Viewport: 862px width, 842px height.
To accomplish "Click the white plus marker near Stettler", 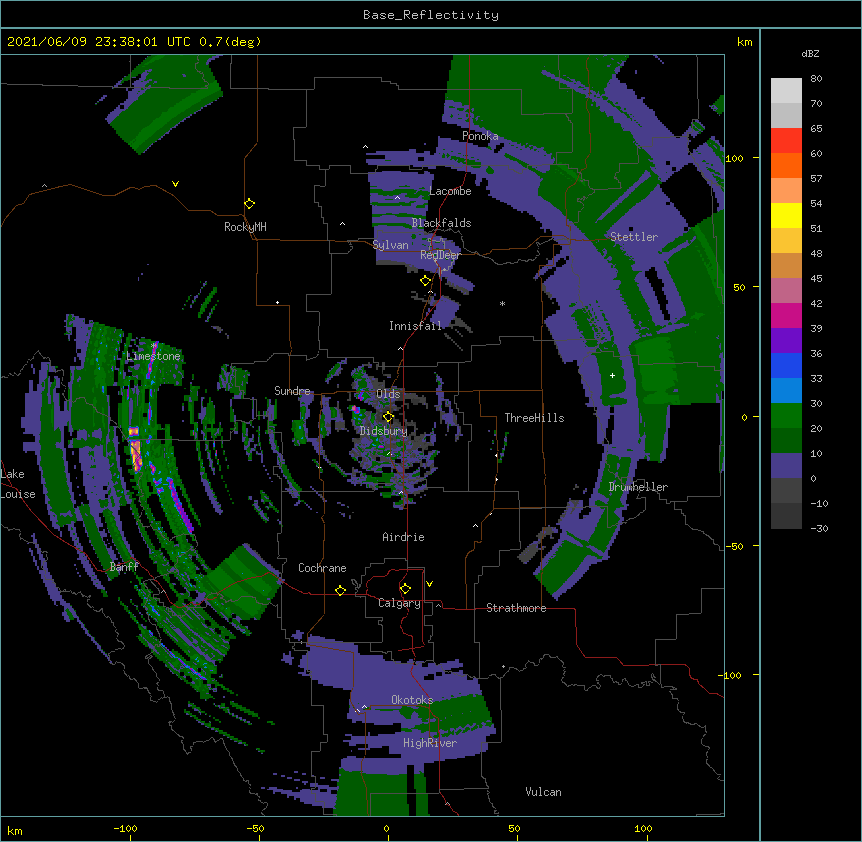I will pyautogui.click(x=612, y=375).
